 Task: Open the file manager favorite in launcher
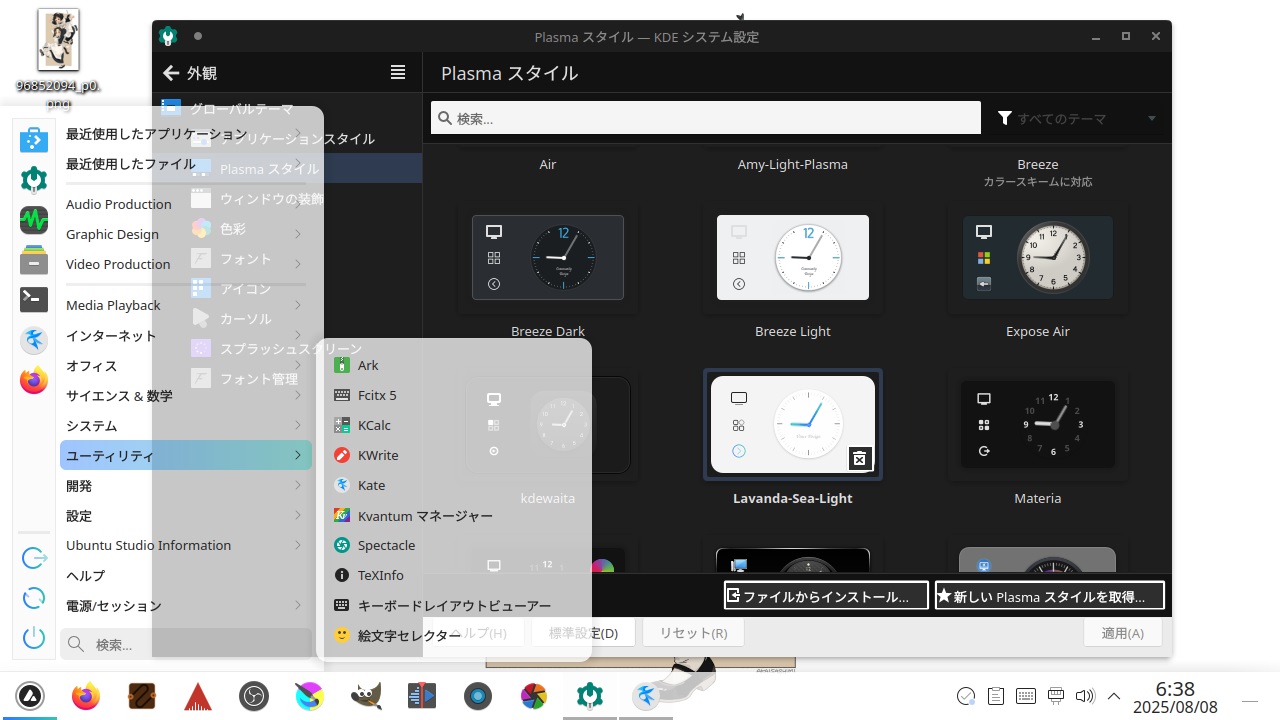[34, 259]
